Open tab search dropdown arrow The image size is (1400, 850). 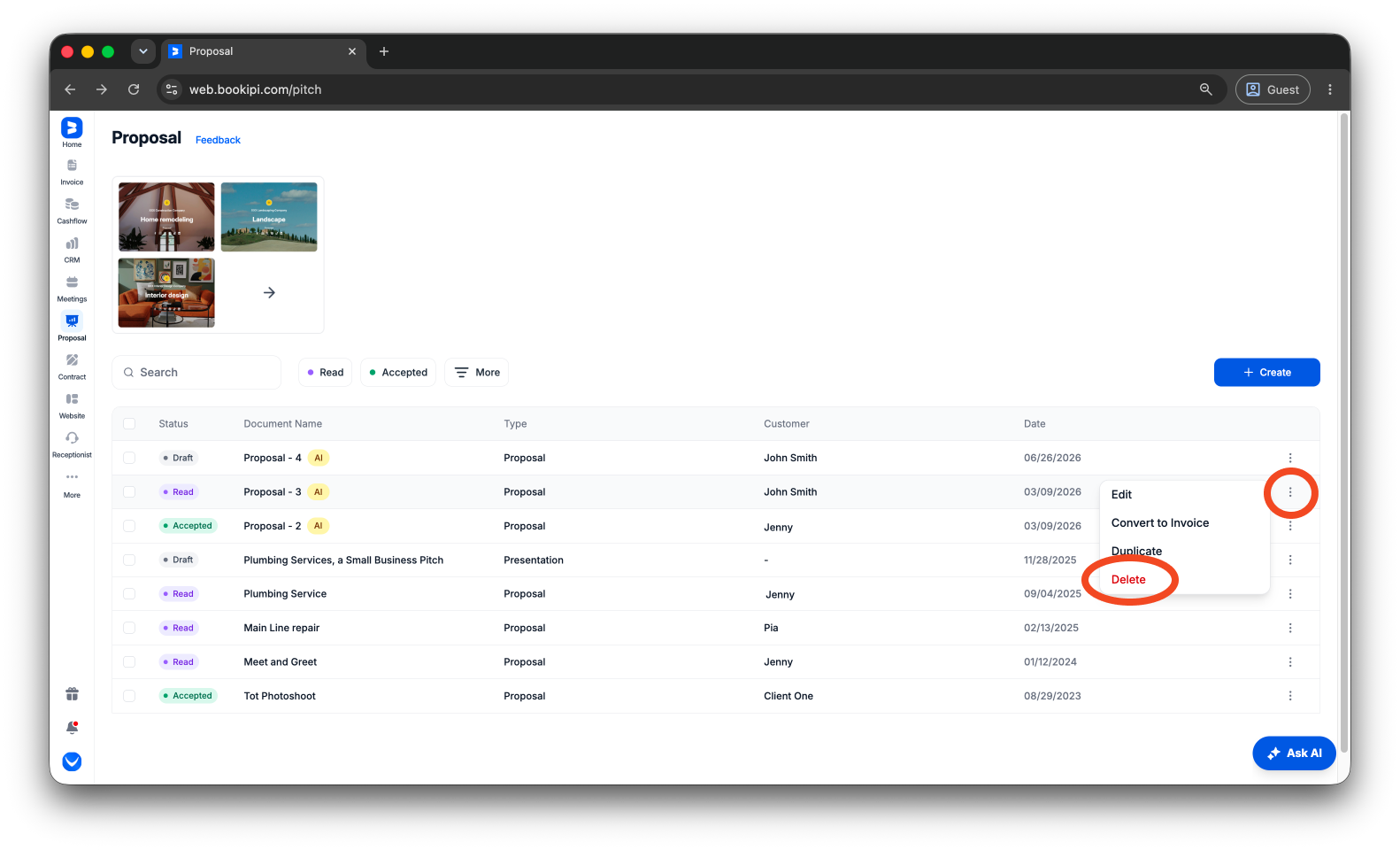click(x=143, y=51)
